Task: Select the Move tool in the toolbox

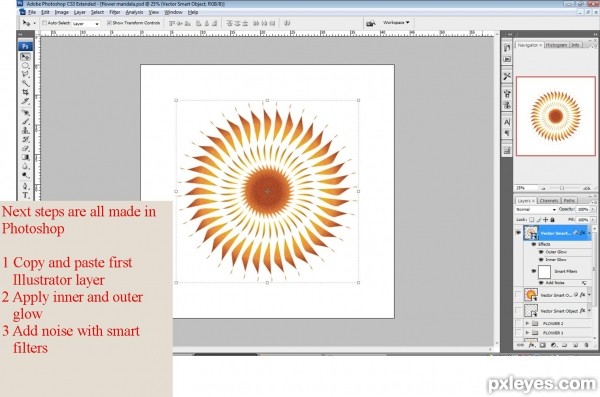Action: (25, 57)
